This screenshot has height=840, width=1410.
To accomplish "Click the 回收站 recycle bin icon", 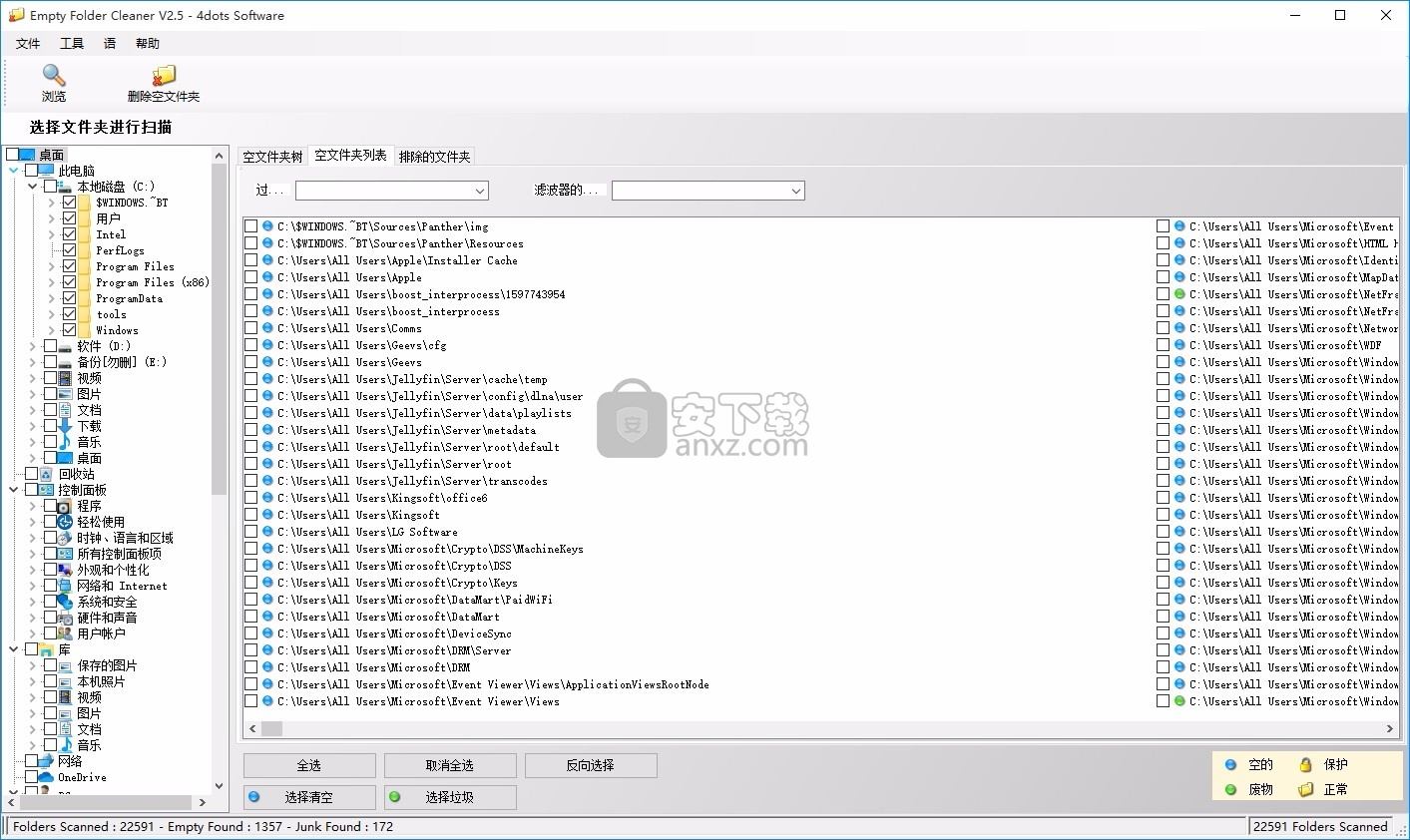I will 46,474.
